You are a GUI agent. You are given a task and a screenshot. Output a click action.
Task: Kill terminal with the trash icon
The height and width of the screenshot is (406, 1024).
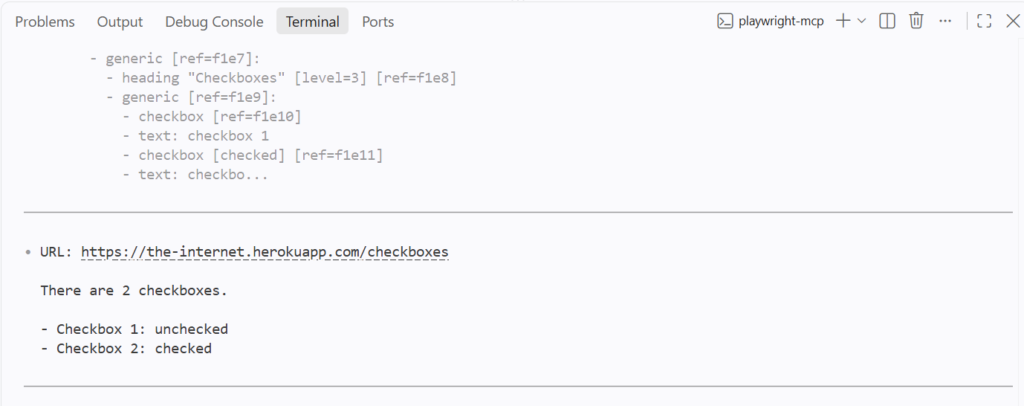coord(916,21)
